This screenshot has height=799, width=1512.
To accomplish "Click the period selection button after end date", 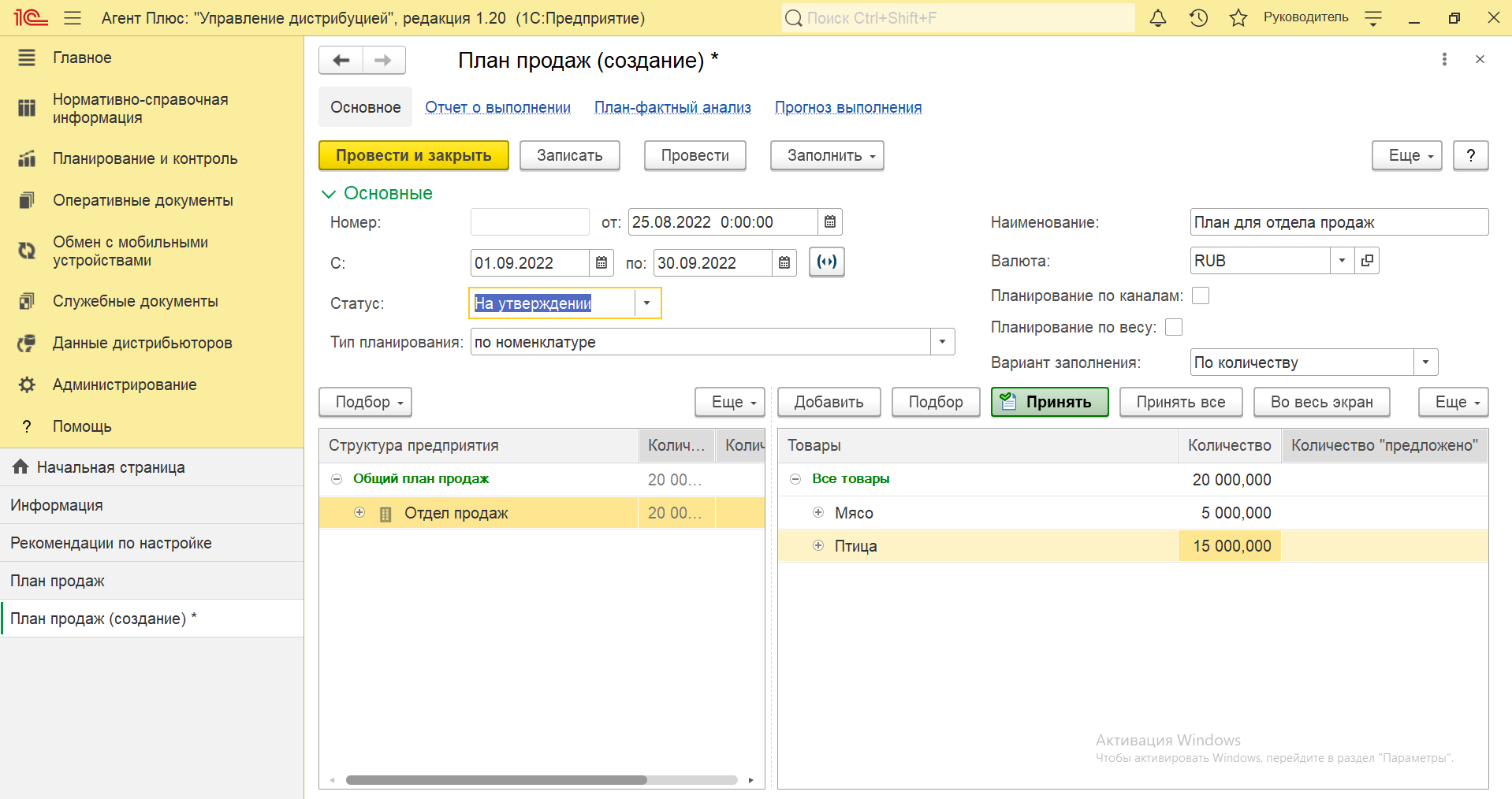I will [826, 262].
